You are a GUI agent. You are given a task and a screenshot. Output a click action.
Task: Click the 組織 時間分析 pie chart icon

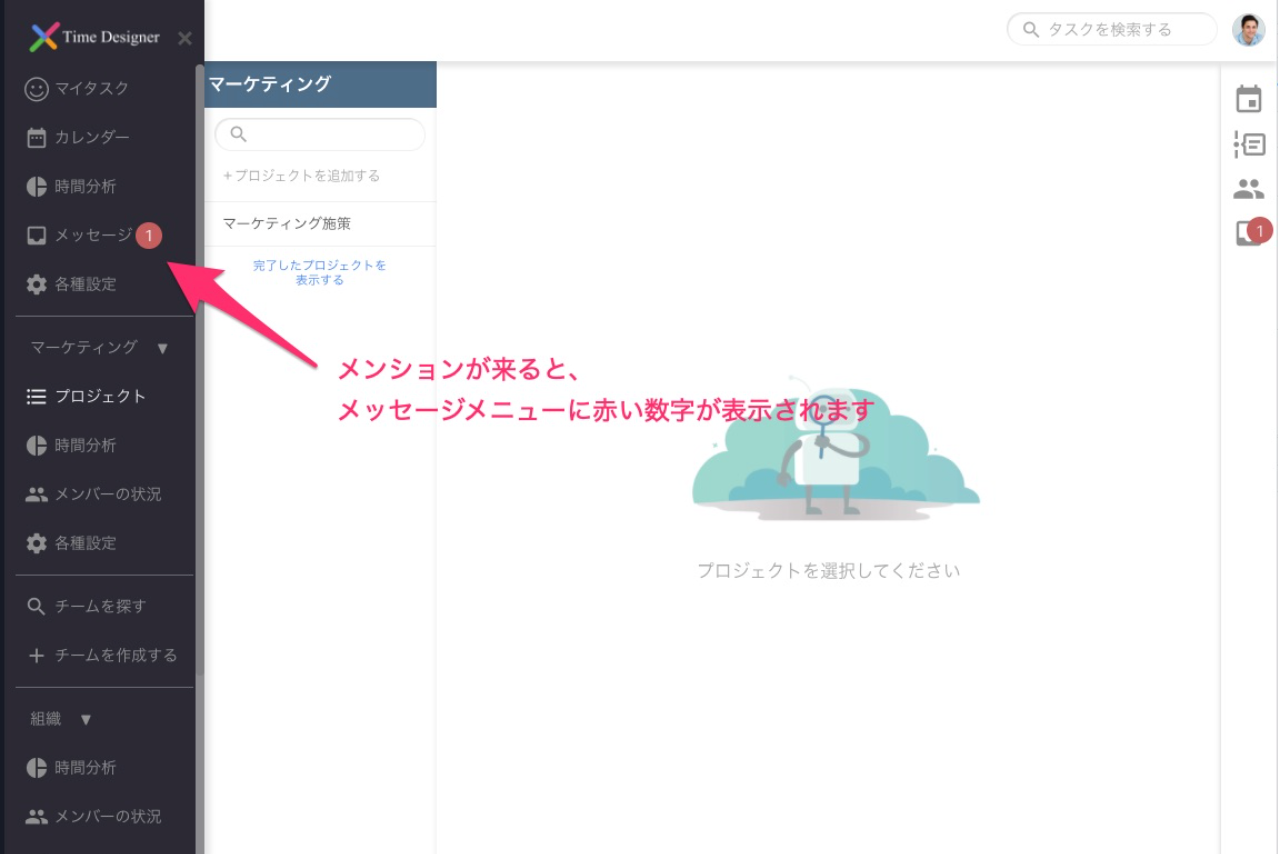(x=36, y=766)
